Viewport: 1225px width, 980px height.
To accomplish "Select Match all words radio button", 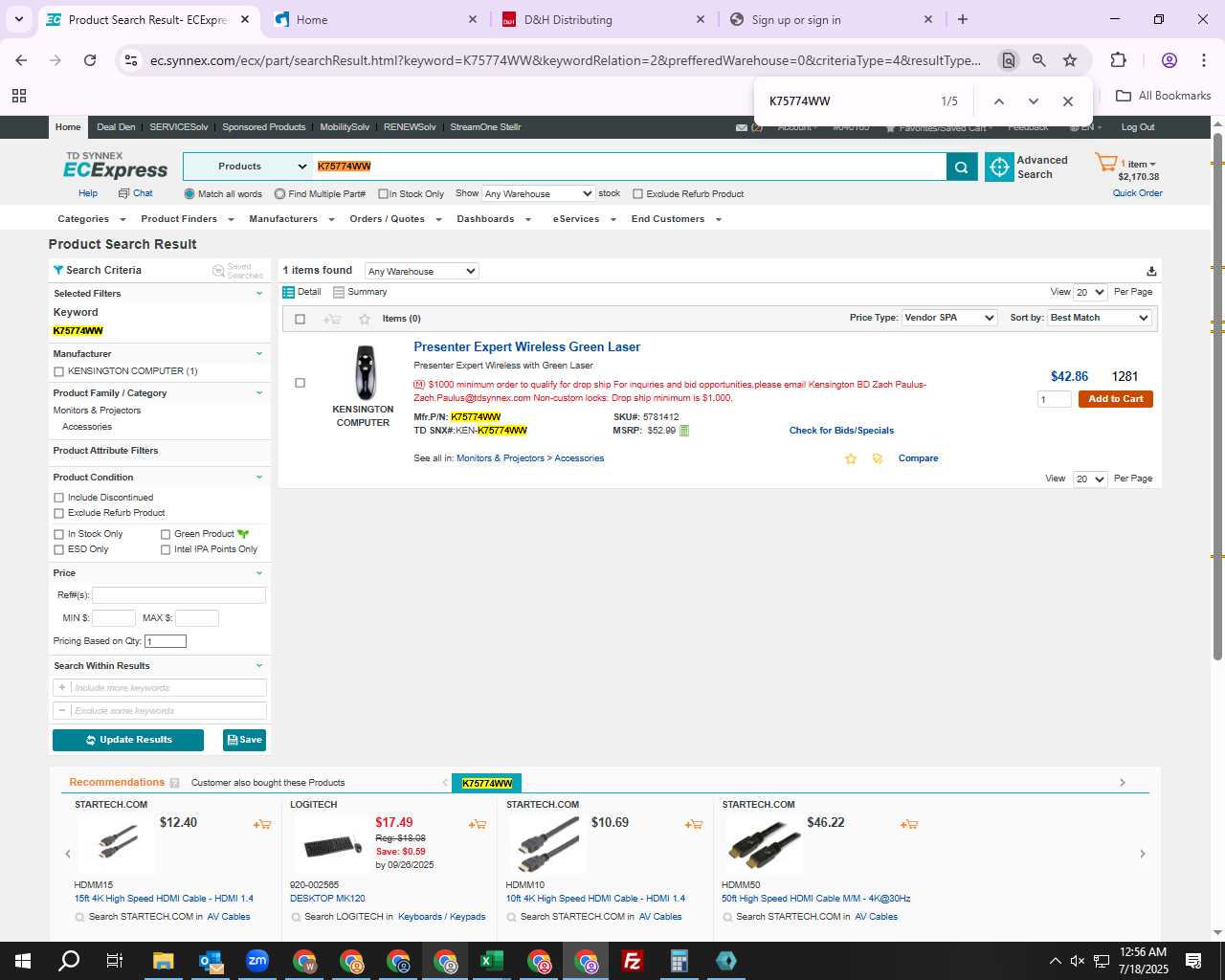I will click(189, 194).
